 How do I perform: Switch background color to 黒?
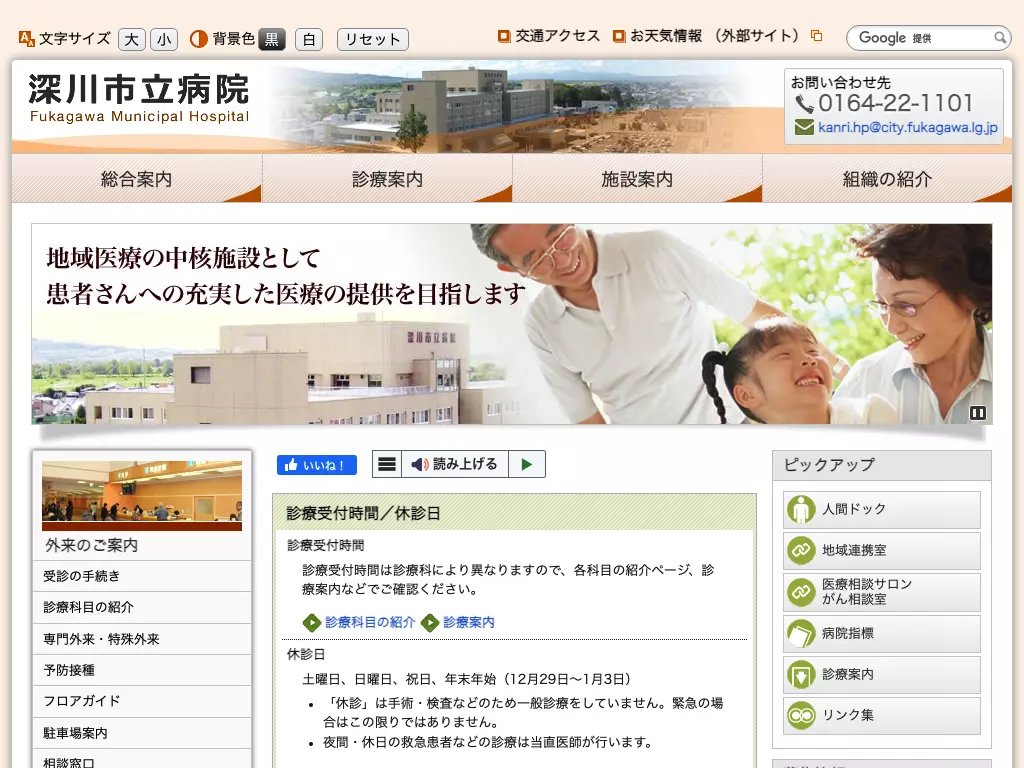(x=272, y=39)
